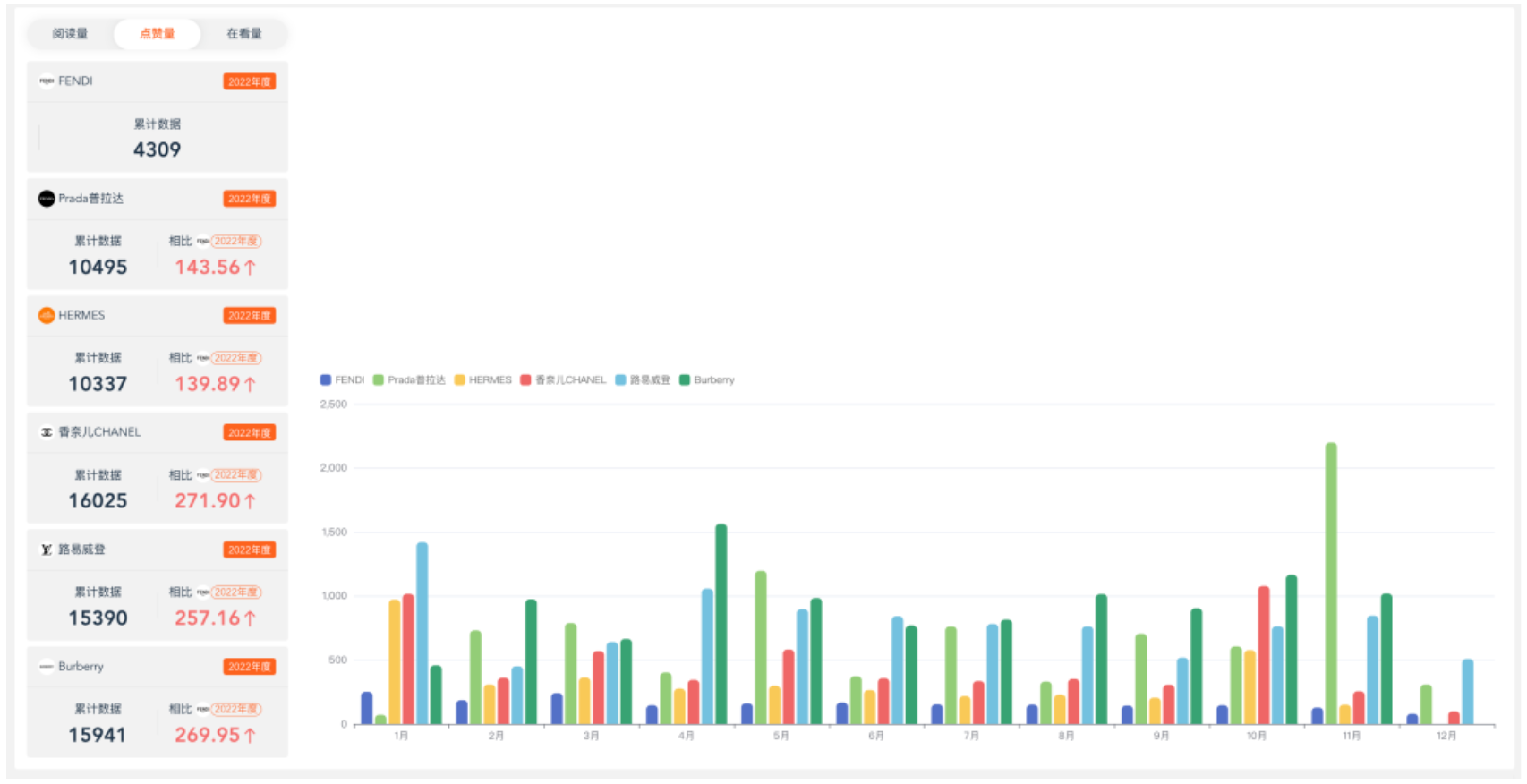Open the 在看量 tab
Viewport: 1527px width, 784px height.
click(243, 34)
